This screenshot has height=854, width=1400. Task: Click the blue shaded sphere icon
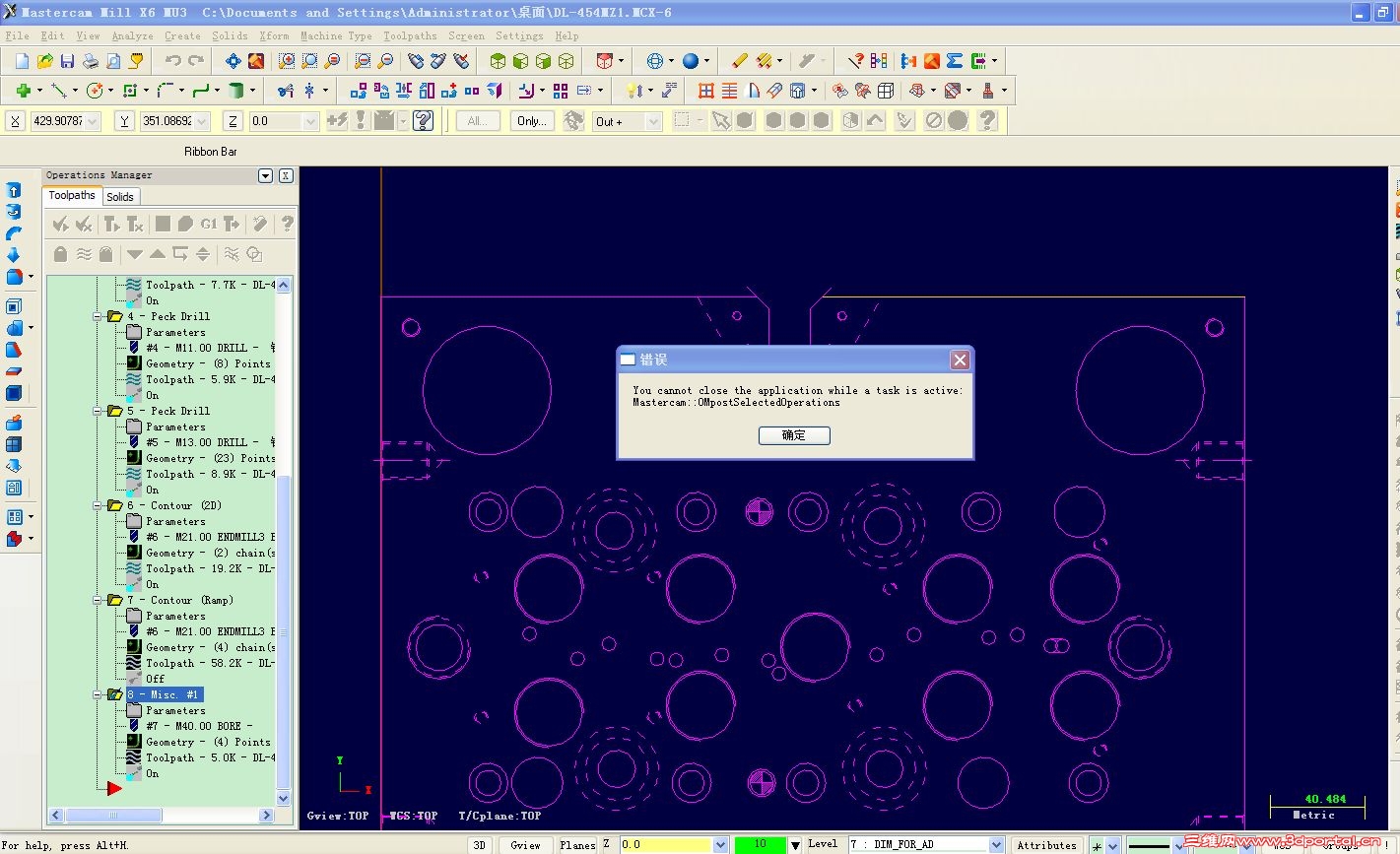tap(691, 61)
